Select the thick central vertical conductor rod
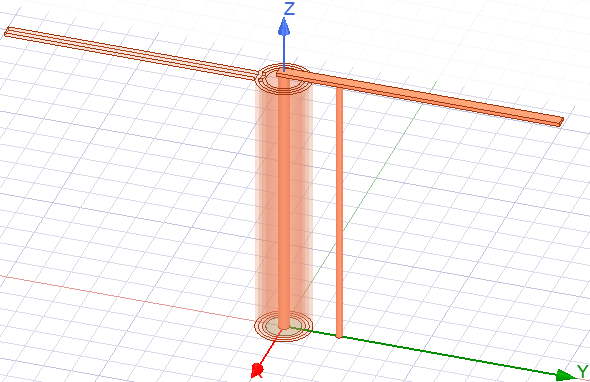 click(x=284, y=203)
